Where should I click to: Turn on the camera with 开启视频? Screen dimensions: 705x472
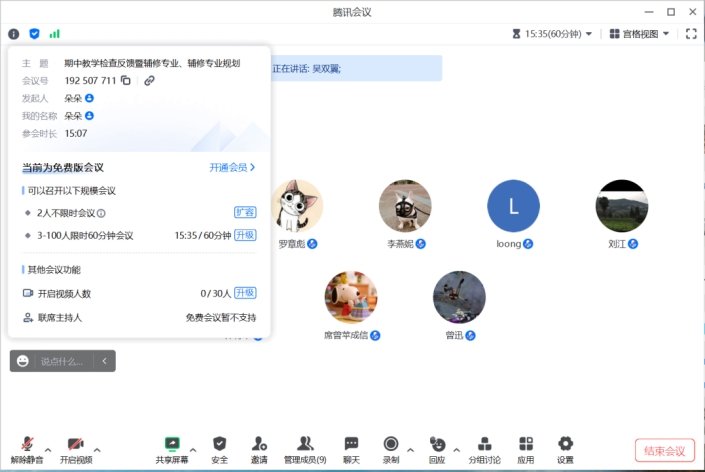[75, 450]
